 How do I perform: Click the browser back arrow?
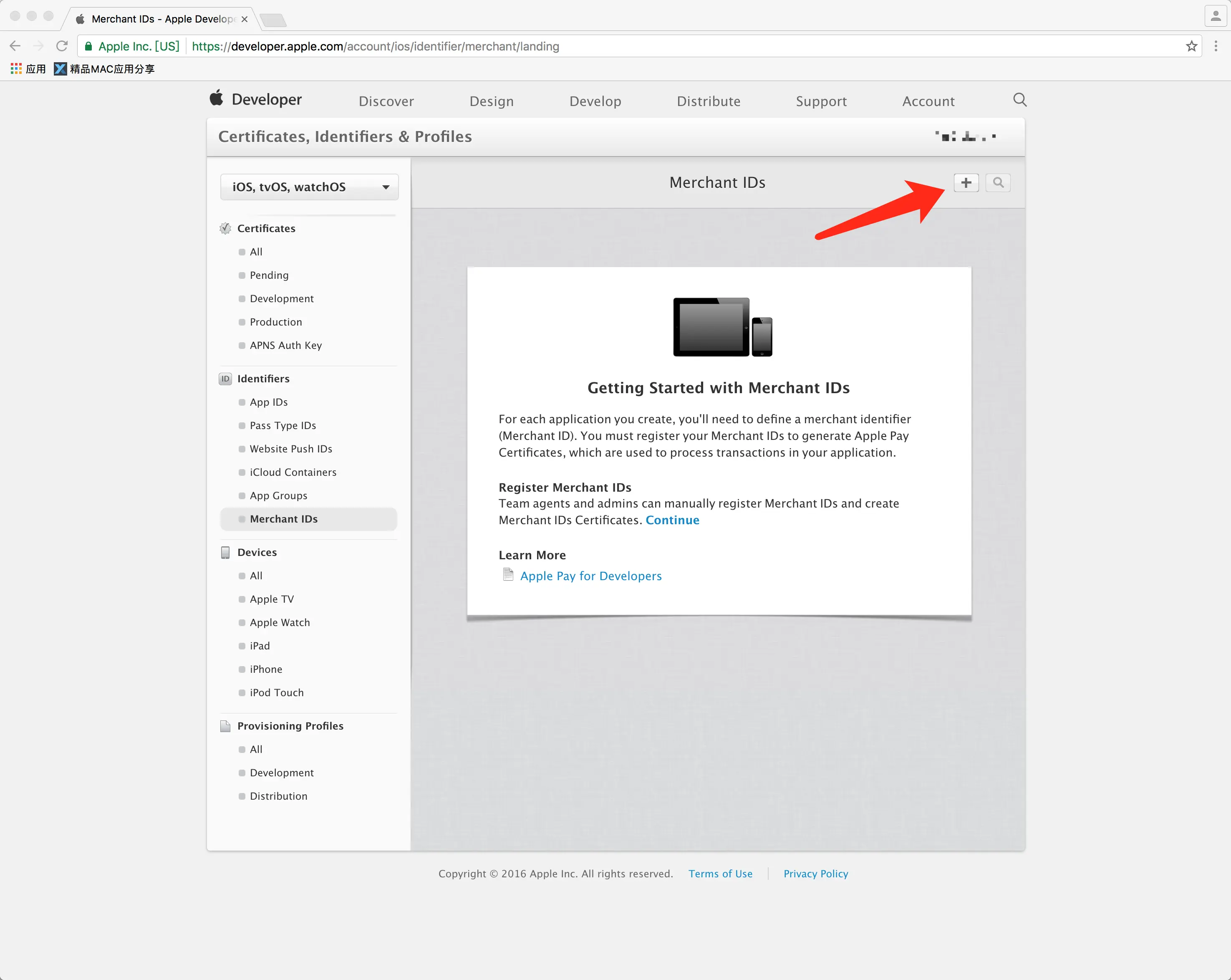click(15, 46)
